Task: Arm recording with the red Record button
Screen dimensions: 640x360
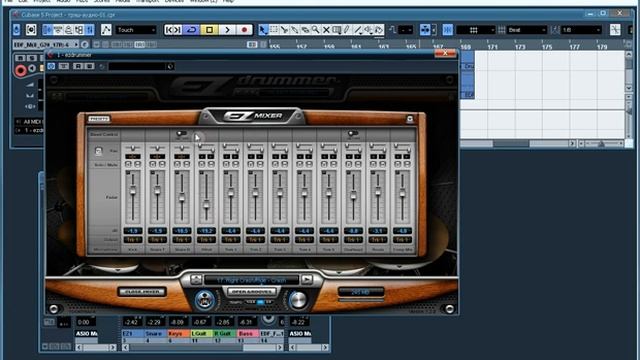Action: 244,30
